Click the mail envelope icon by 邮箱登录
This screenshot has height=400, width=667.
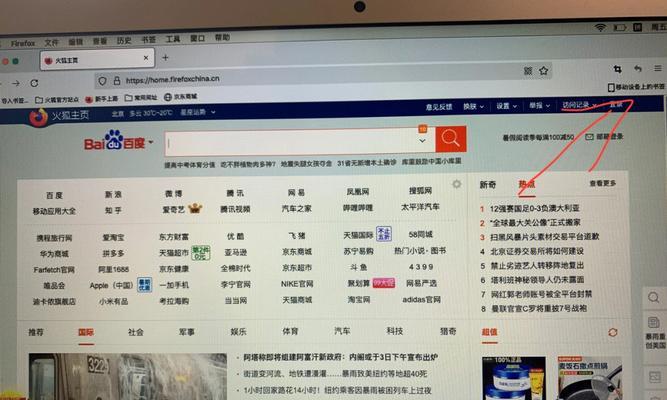point(589,137)
